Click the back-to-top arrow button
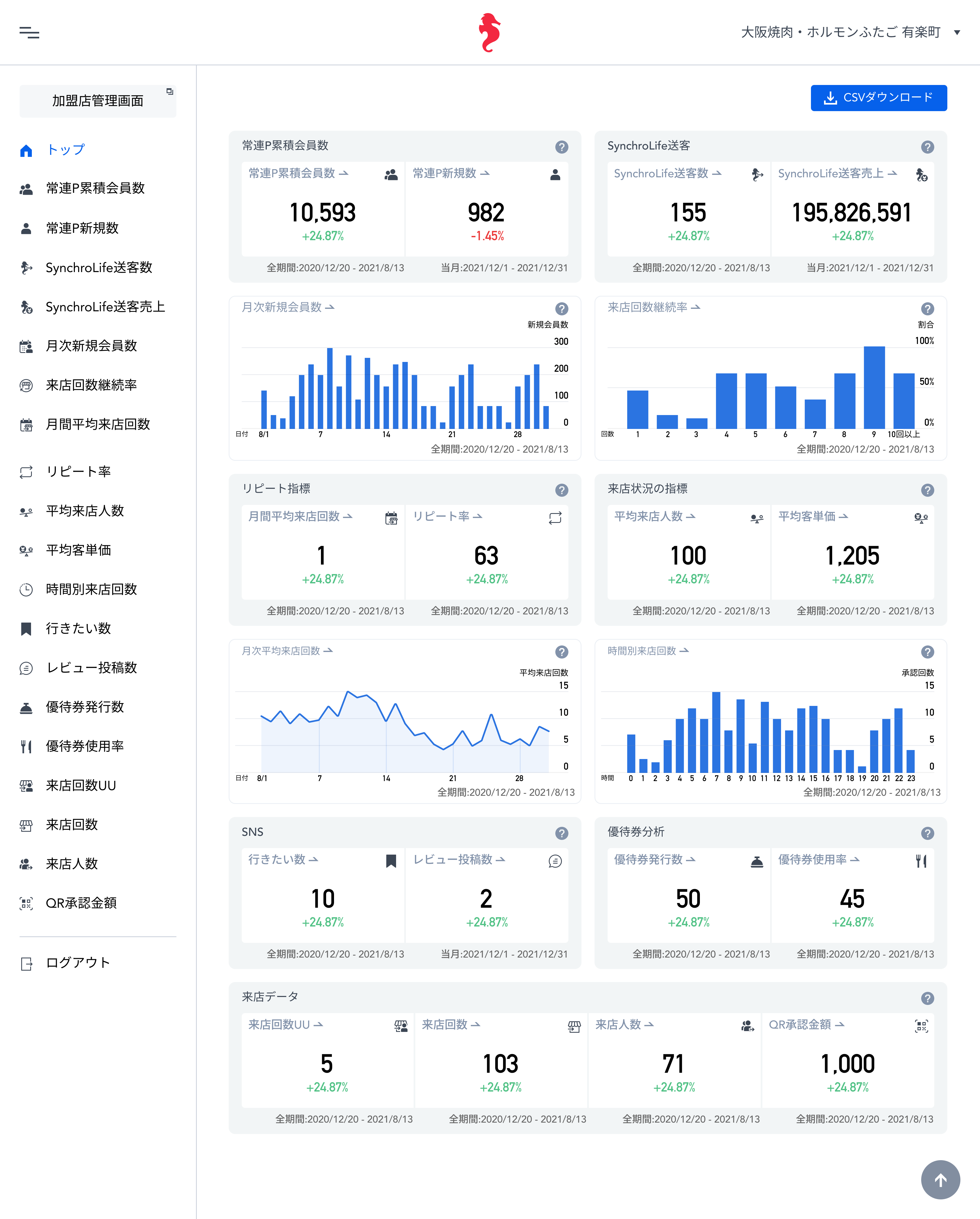 [941, 1180]
